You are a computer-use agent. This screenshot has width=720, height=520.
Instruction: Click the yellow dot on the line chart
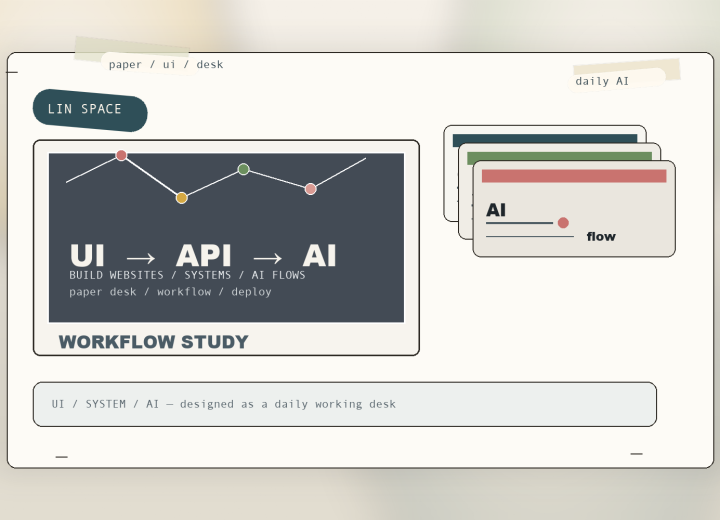[182, 198]
